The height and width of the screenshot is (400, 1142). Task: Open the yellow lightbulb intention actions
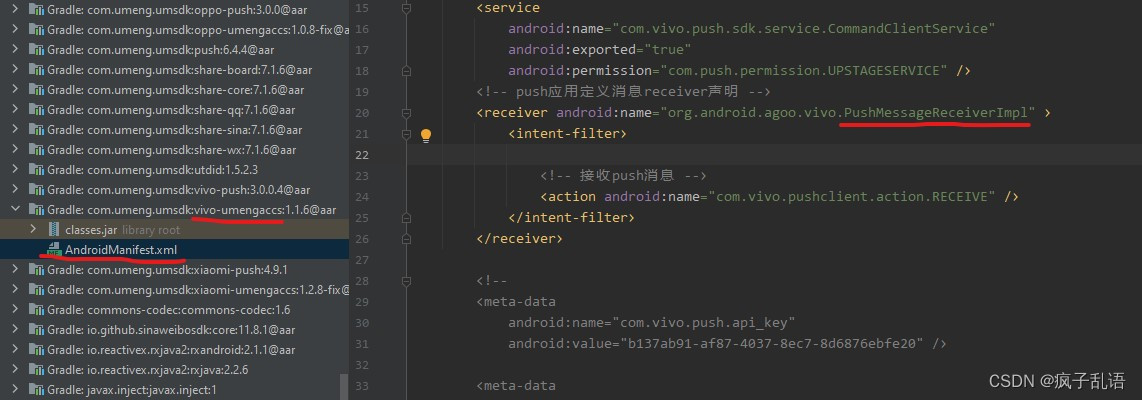click(x=426, y=135)
